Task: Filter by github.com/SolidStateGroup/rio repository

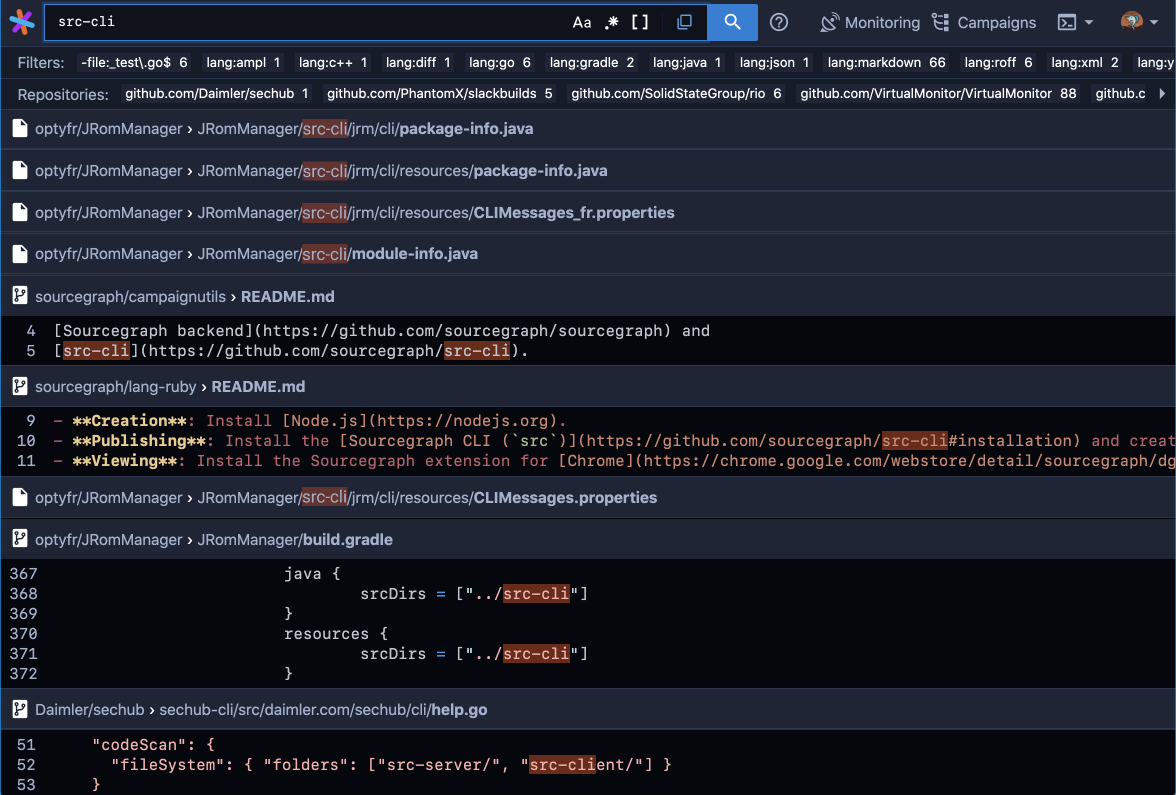Action: [676, 94]
